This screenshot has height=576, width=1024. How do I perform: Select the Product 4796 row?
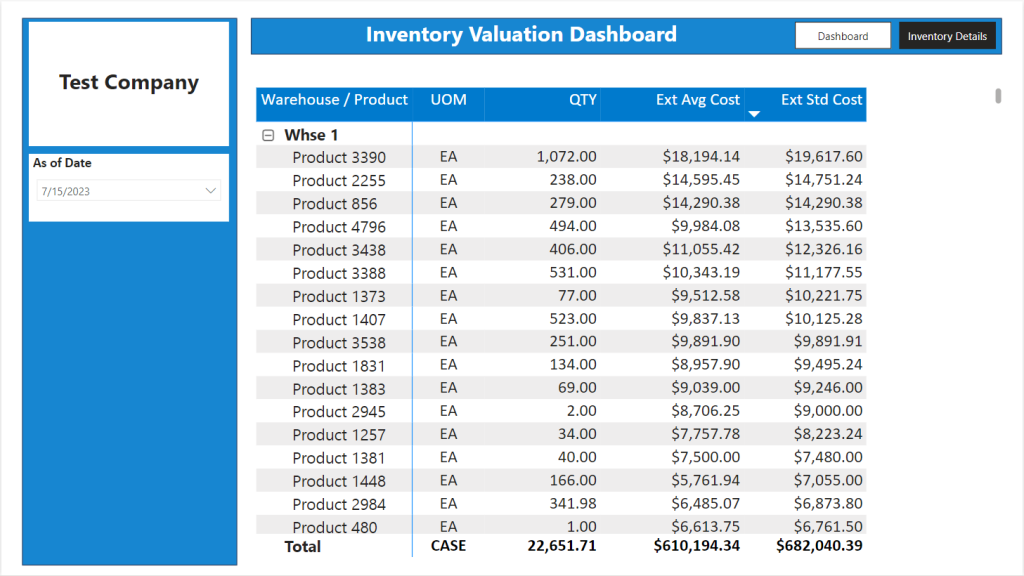561,226
